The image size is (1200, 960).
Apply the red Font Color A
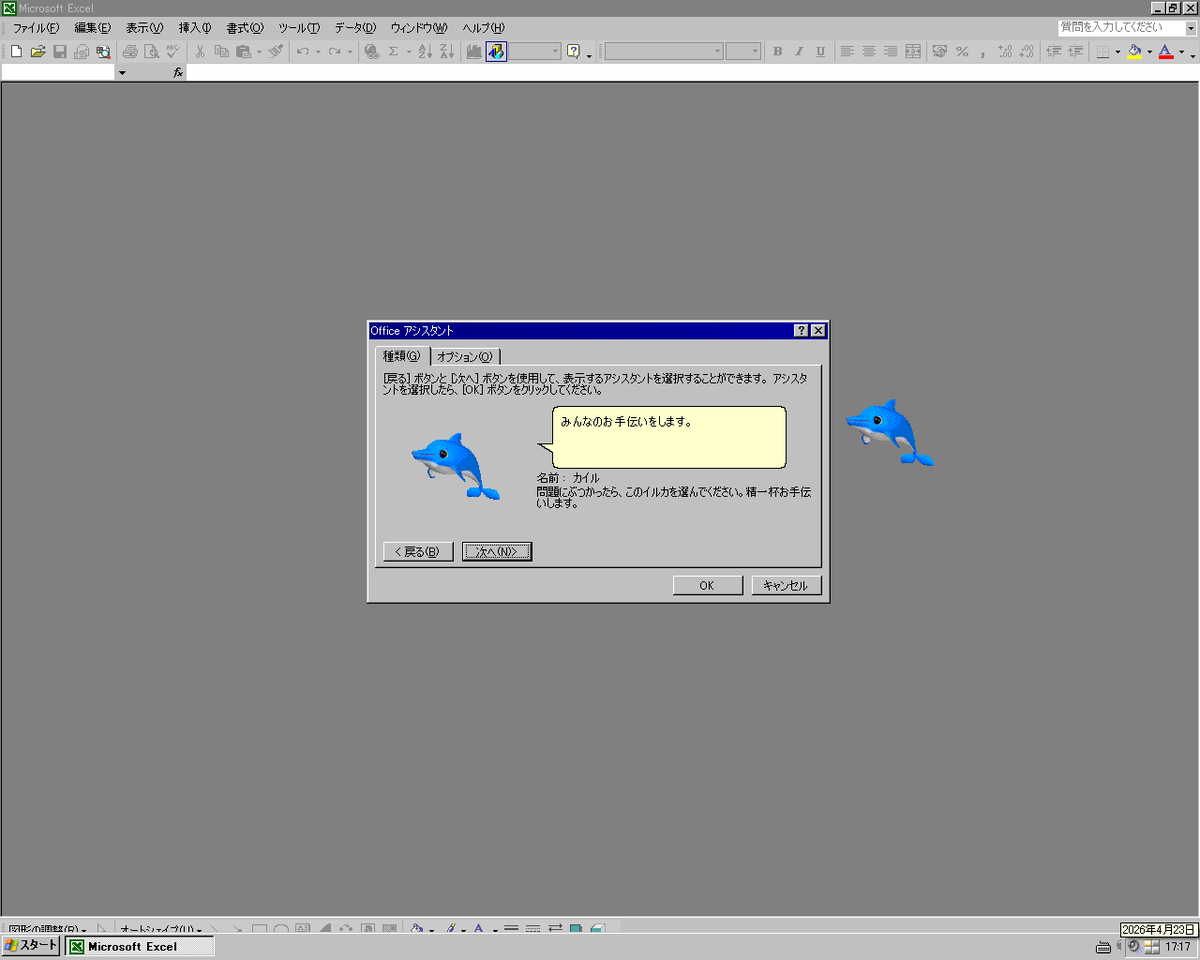pyautogui.click(x=1167, y=51)
